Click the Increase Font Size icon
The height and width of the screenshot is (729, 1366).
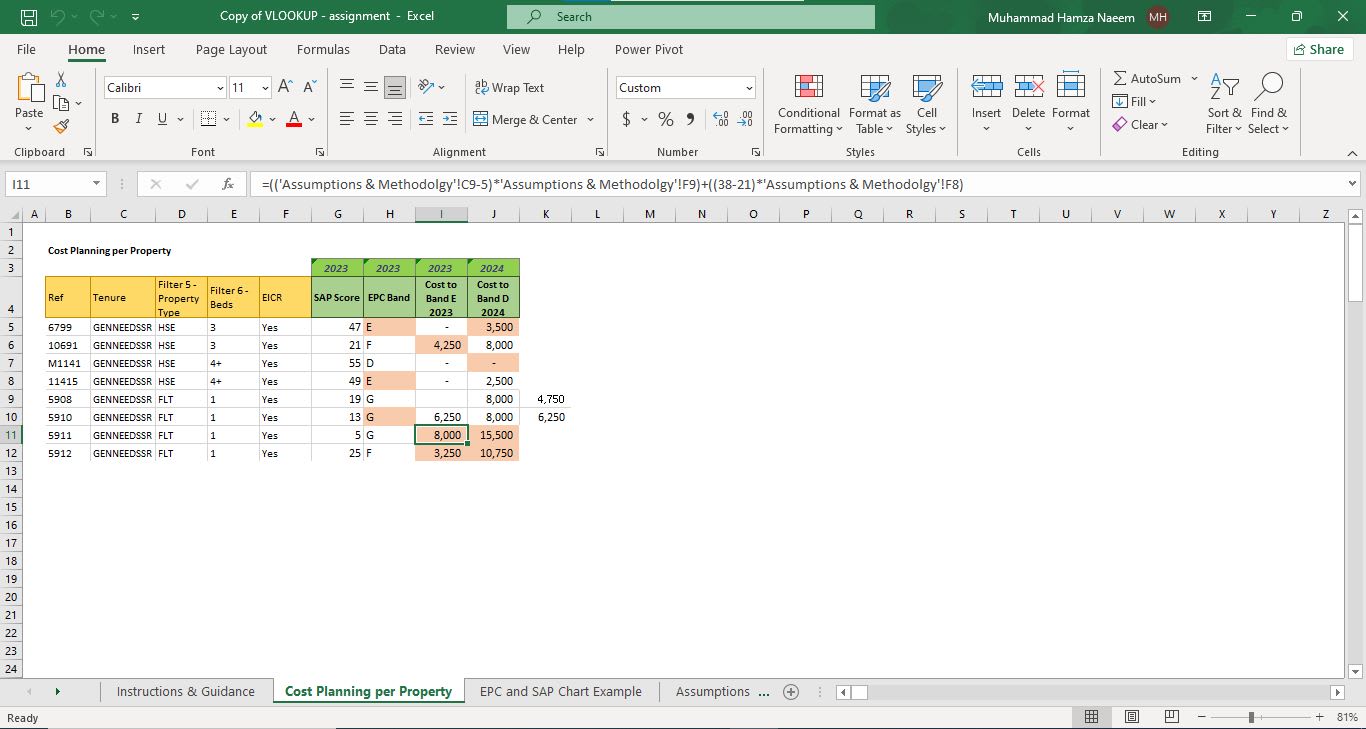pos(285,88)
